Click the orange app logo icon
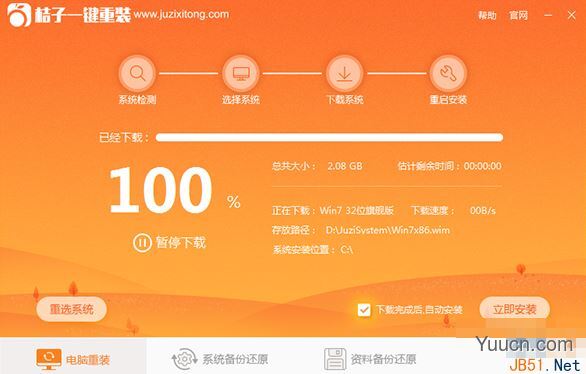Screen dimensions: 586x374 [x=19, y=15]
